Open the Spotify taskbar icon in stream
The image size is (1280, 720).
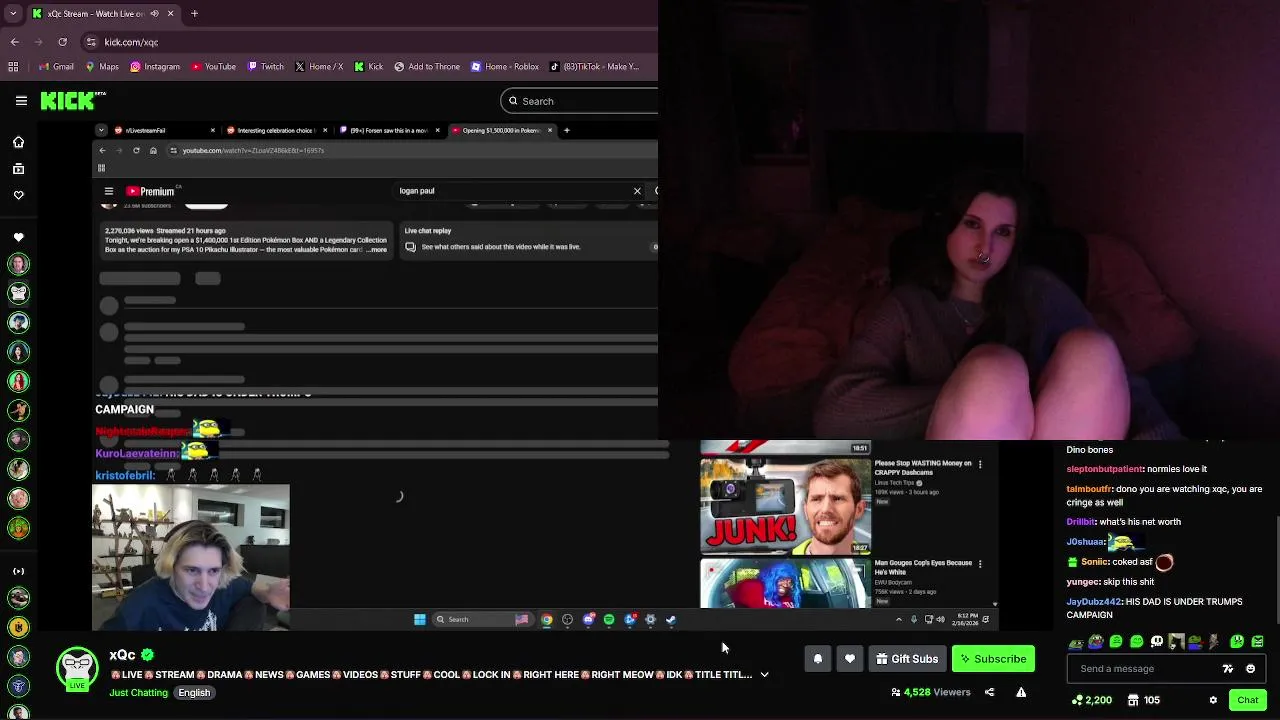pos(609,620)
